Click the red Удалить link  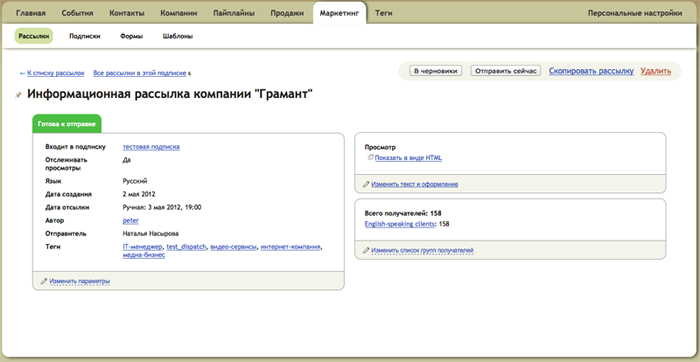click(655, 71)
